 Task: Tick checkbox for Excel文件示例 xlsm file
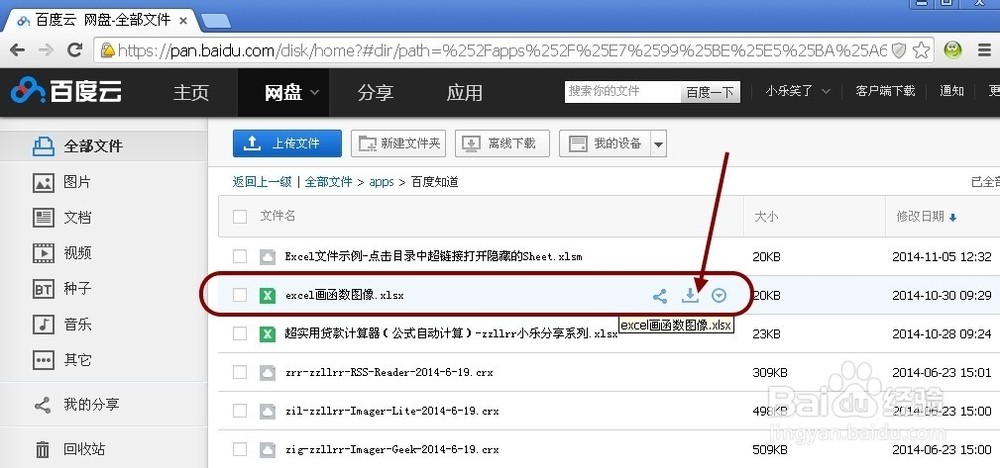[240, 257]
